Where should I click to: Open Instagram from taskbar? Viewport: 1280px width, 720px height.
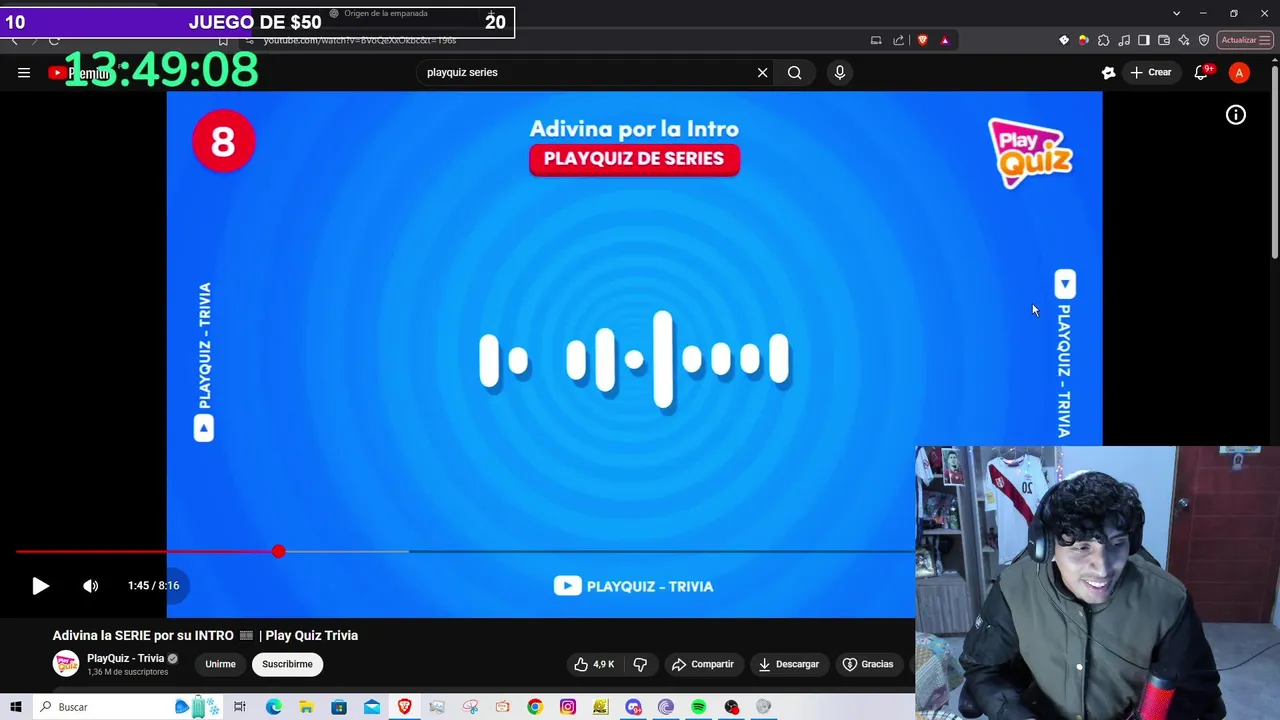(x=568, y=707)
